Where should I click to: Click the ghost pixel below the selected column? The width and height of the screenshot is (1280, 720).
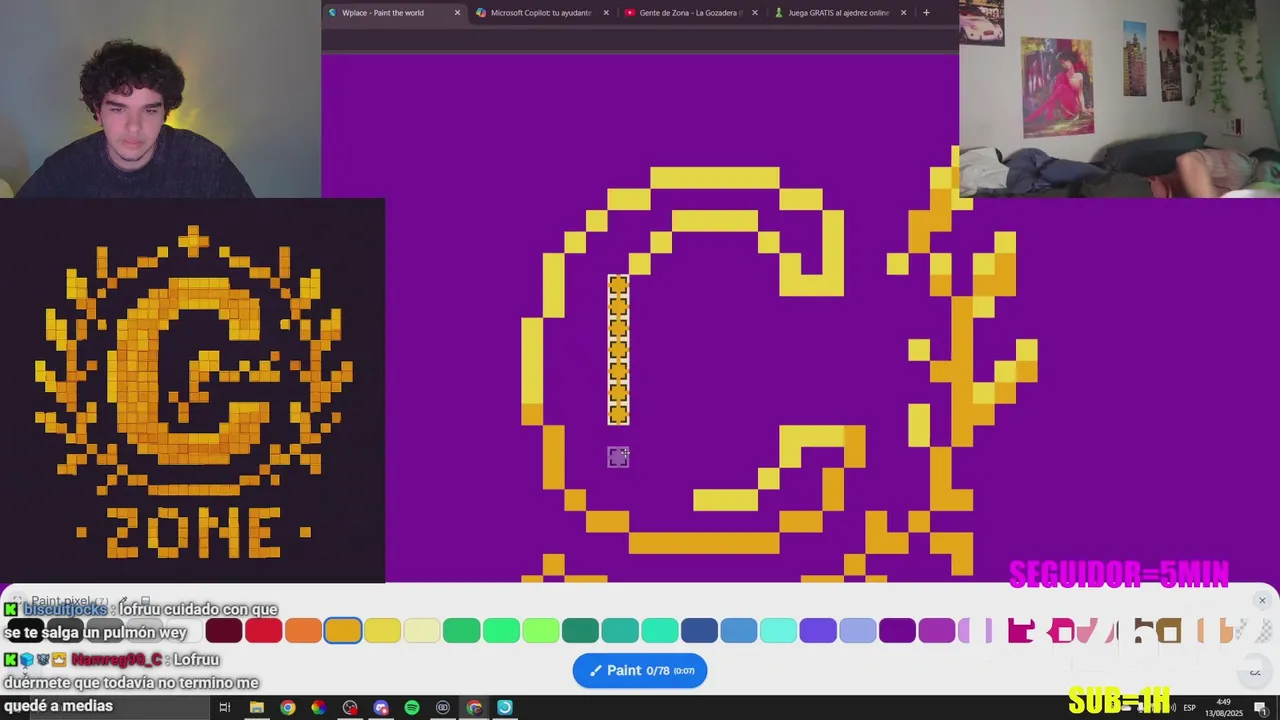(x=618, y=457)
